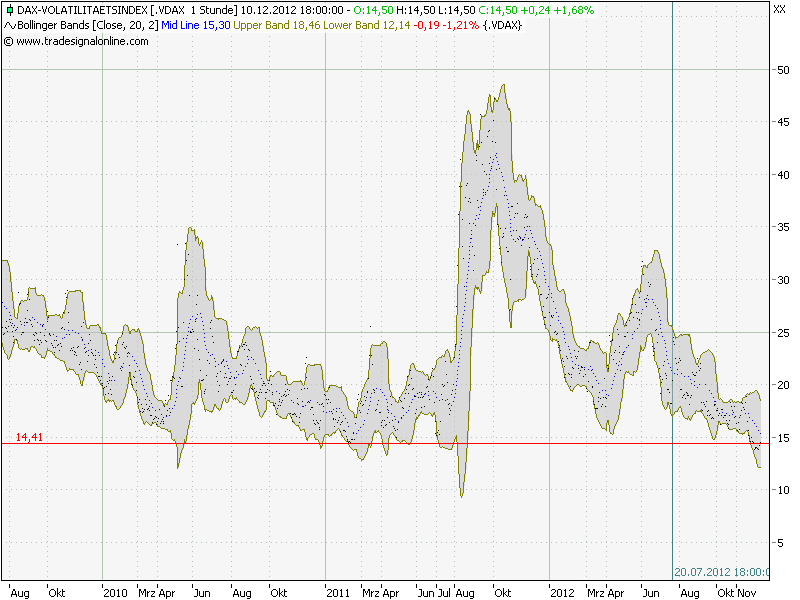Click the 1 Stunde interval in the title
Viewport: 800px width, 600px height.
[214, 10]
